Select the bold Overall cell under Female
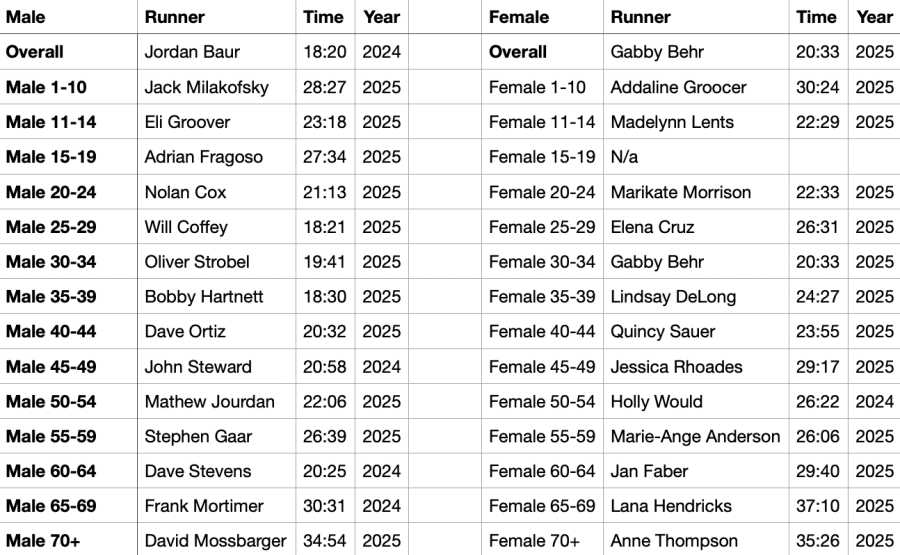This screenshot has width=900, height=555. 518,52
